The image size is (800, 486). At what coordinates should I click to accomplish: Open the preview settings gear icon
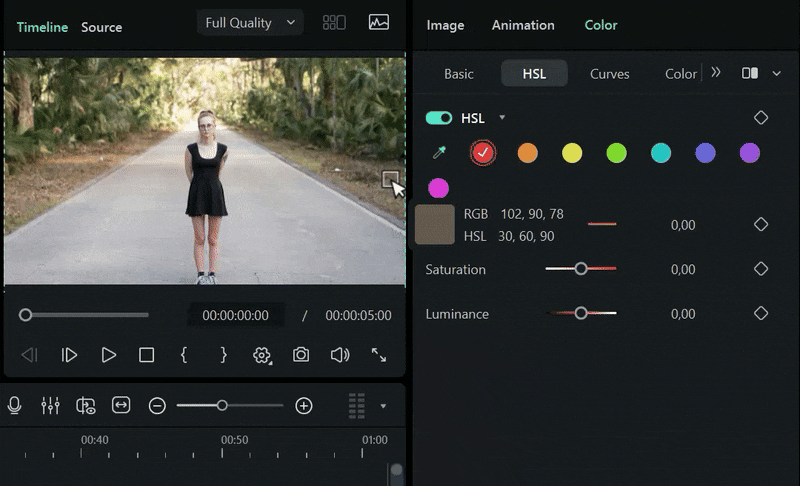coord(262,355)
